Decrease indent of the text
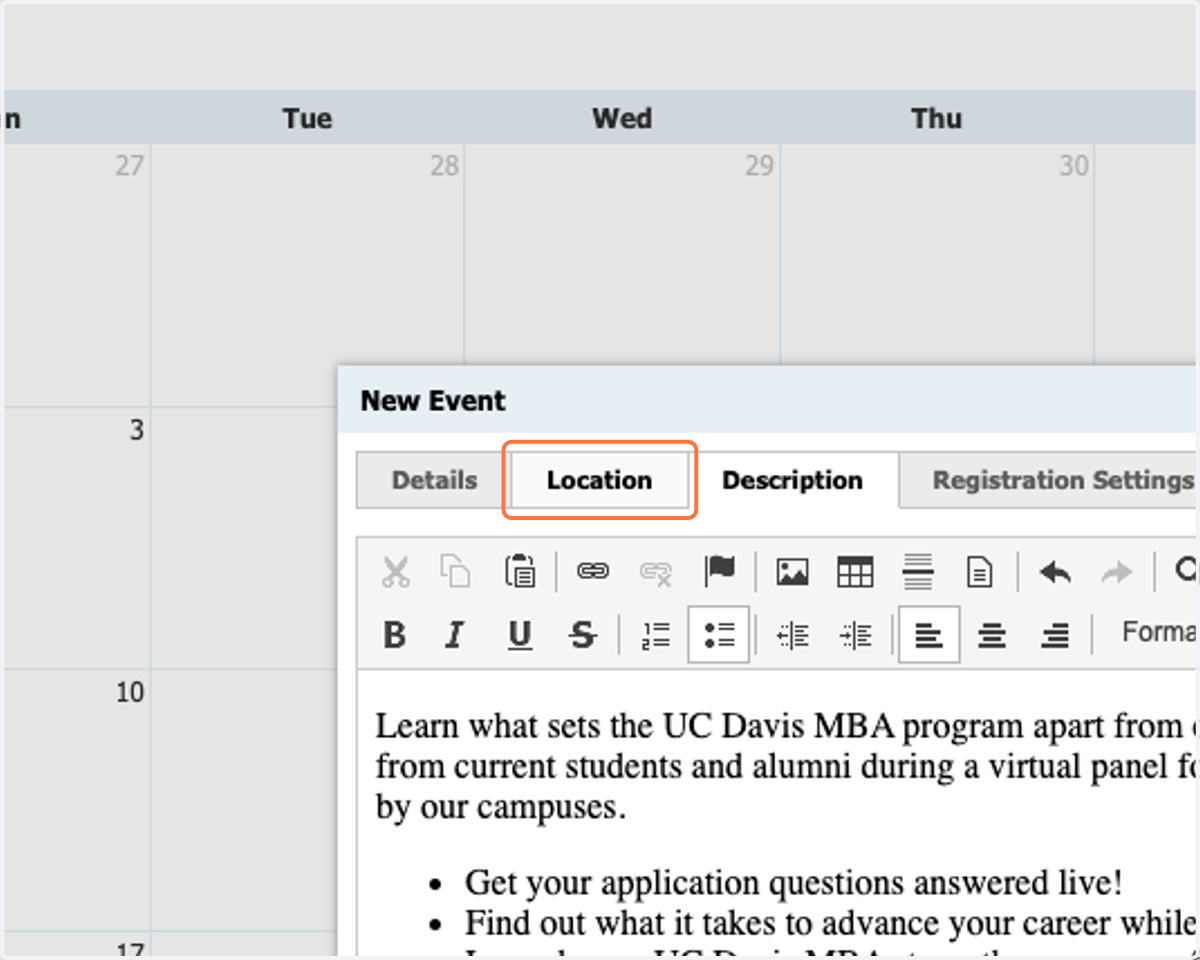The height and width of the screenshot is (960, 1200). coord(793,635)
